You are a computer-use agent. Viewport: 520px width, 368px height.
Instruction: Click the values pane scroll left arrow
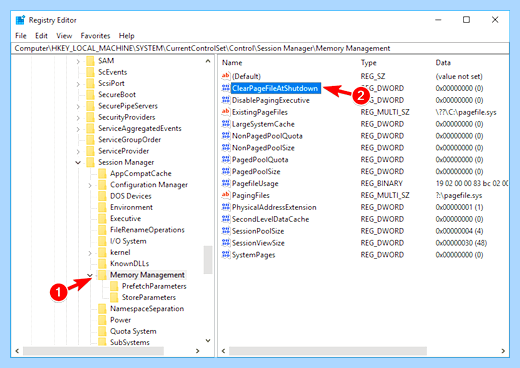[223, 351]
